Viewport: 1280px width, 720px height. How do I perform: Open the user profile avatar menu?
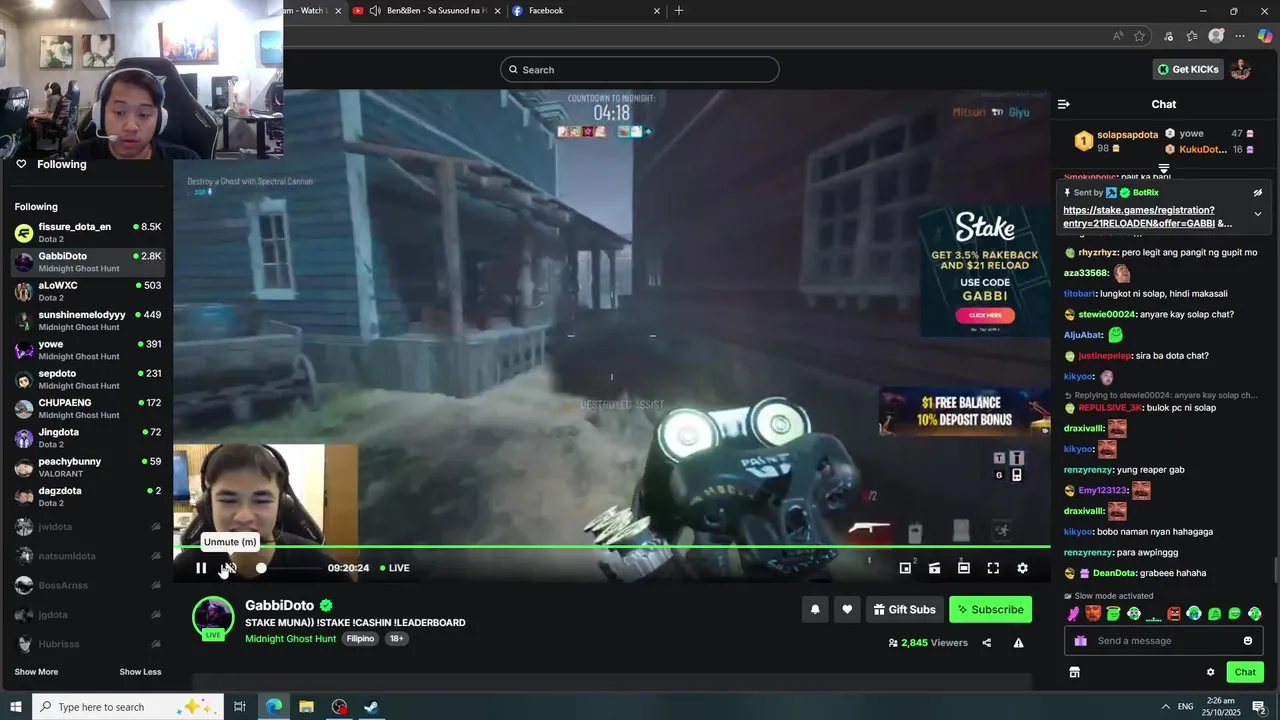click(x=1240, y=69)
